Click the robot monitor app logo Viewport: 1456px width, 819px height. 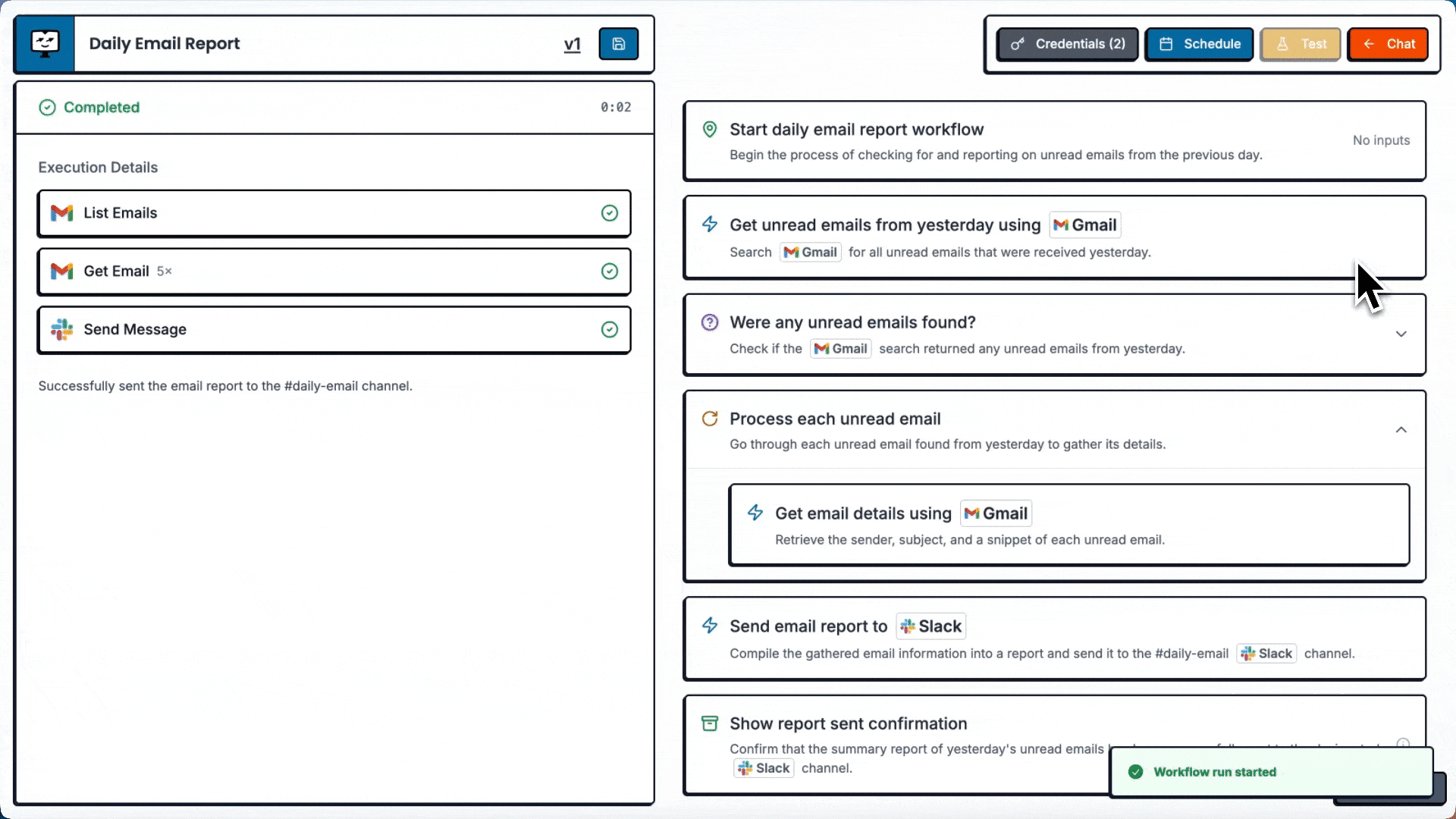pyautogui.click(x=45, y=43)
